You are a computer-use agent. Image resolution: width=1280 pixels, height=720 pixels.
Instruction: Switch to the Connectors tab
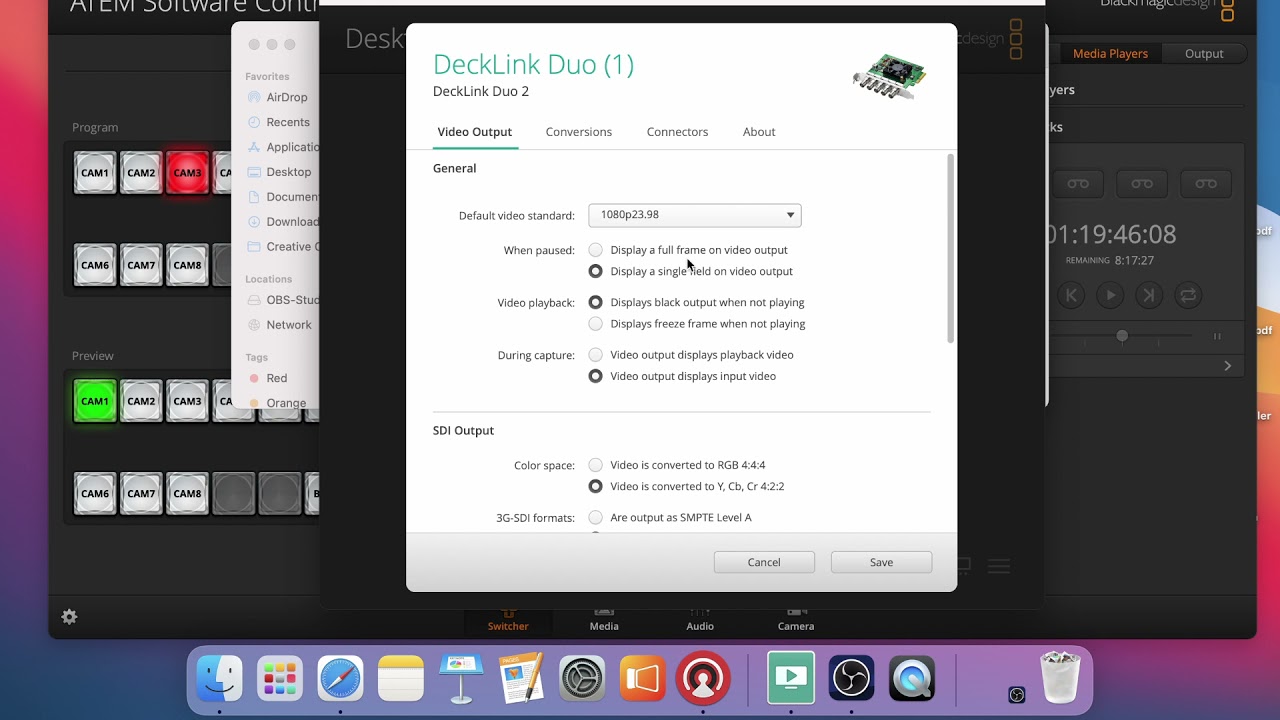[677, 132]
